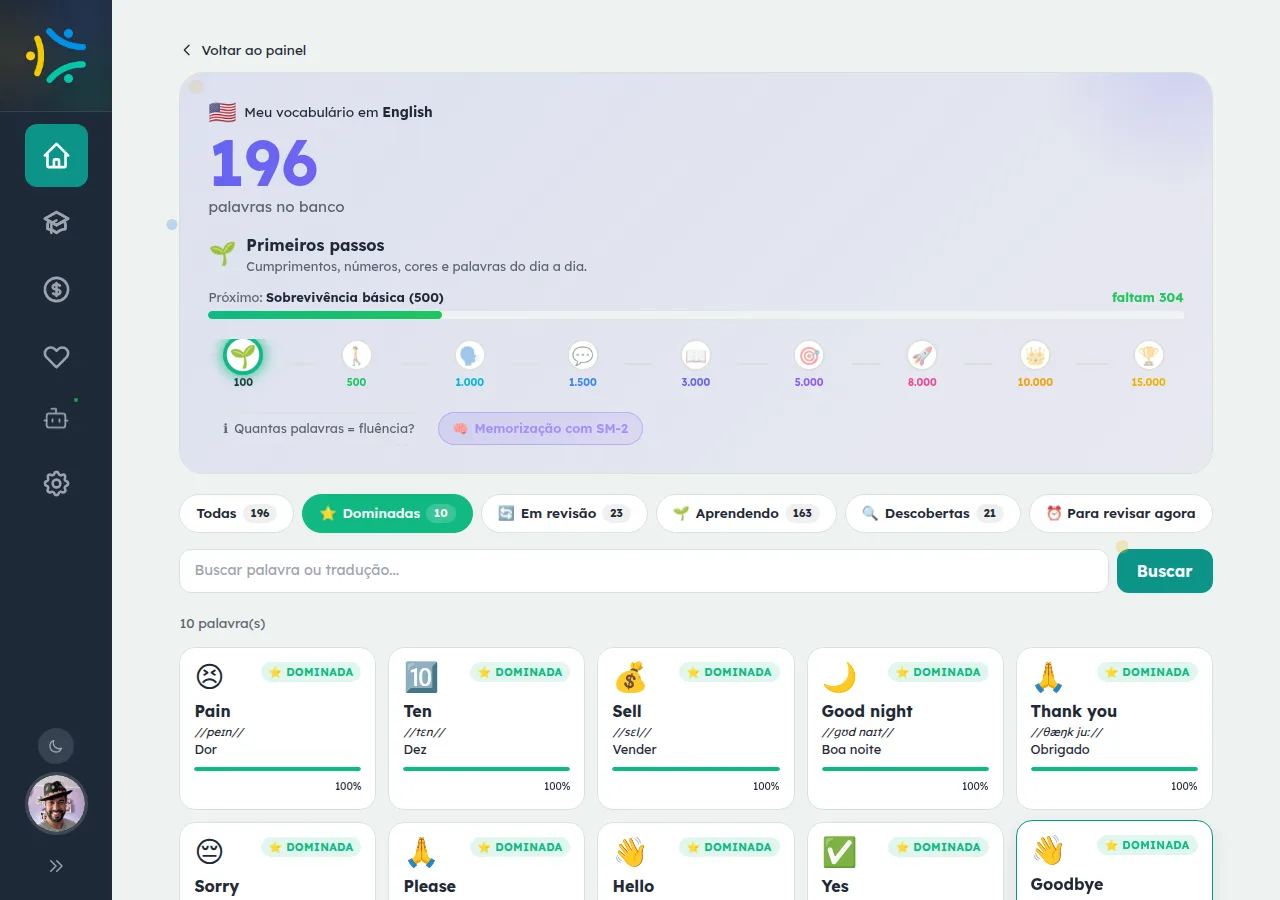Click the app logo in sidebar
This screenshot has width=1280, height=900.
56,55
